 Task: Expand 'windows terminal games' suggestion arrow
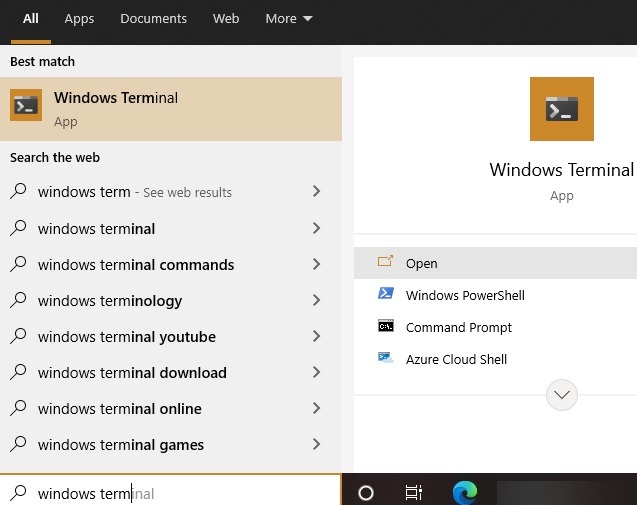316,444
